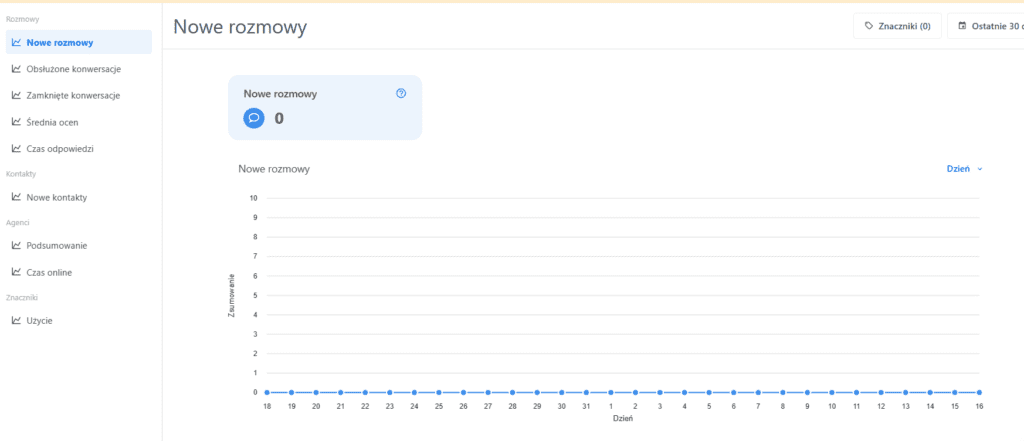Select Nowe rozmowy in the sidebar
The image size is (1024, 441).
coord(60,42)
